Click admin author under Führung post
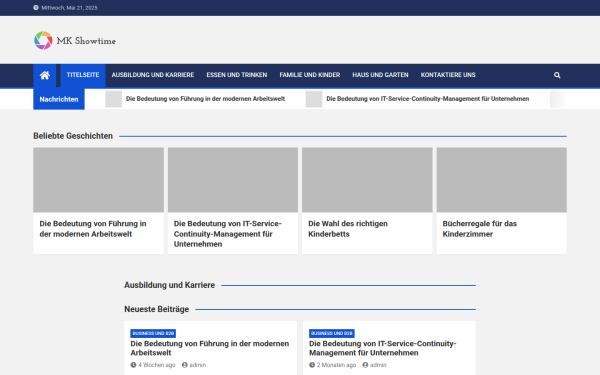Image resolution: width=600 pixels, height=375 pixels. click(x=198, y=365)
